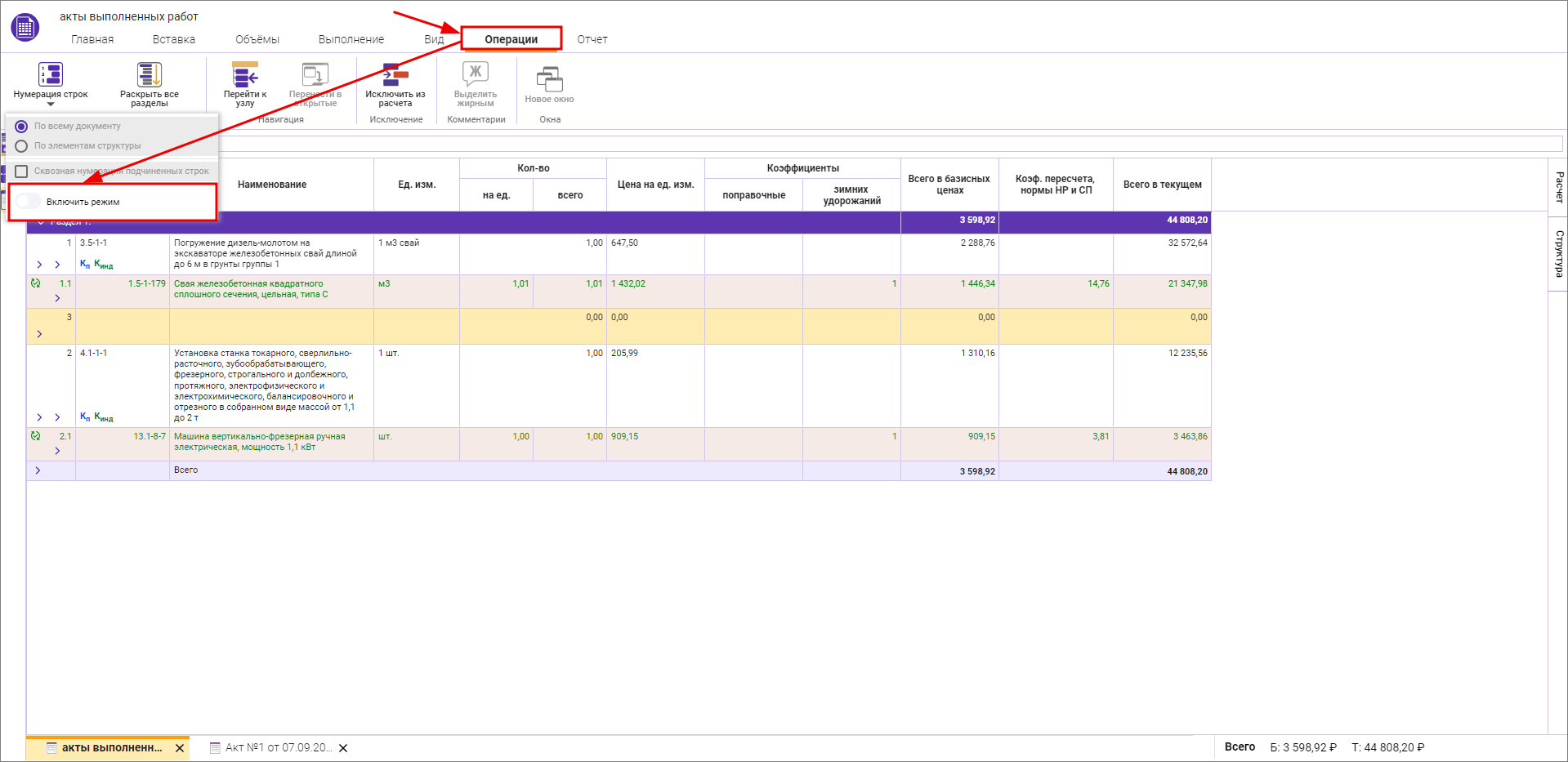Click Expand all sections (Раскрыть все разделы) icon
The image size is (1568, 762).
click(x=149, y=75)
